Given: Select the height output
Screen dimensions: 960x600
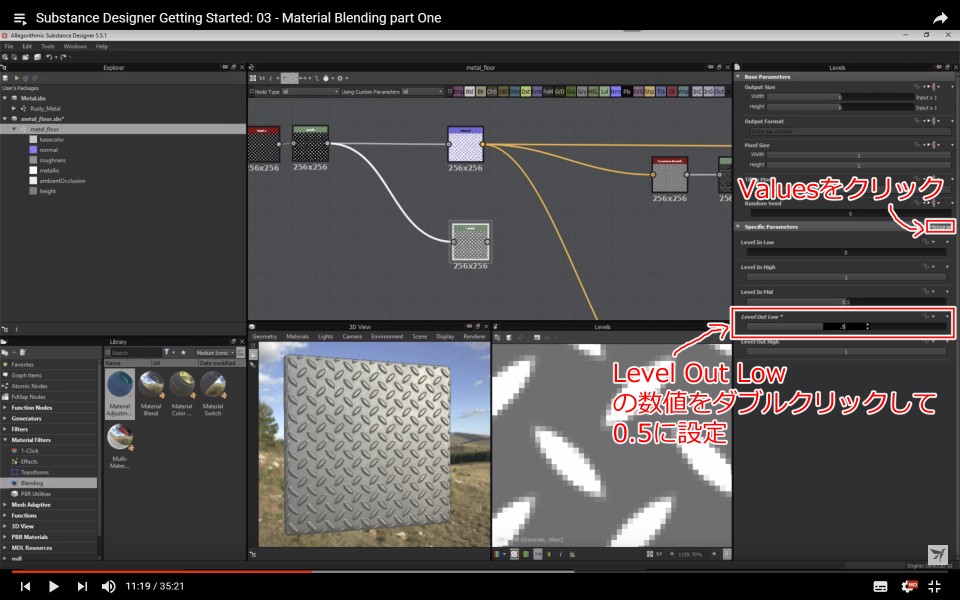Looking at the screenshot, I should point(47,192).
